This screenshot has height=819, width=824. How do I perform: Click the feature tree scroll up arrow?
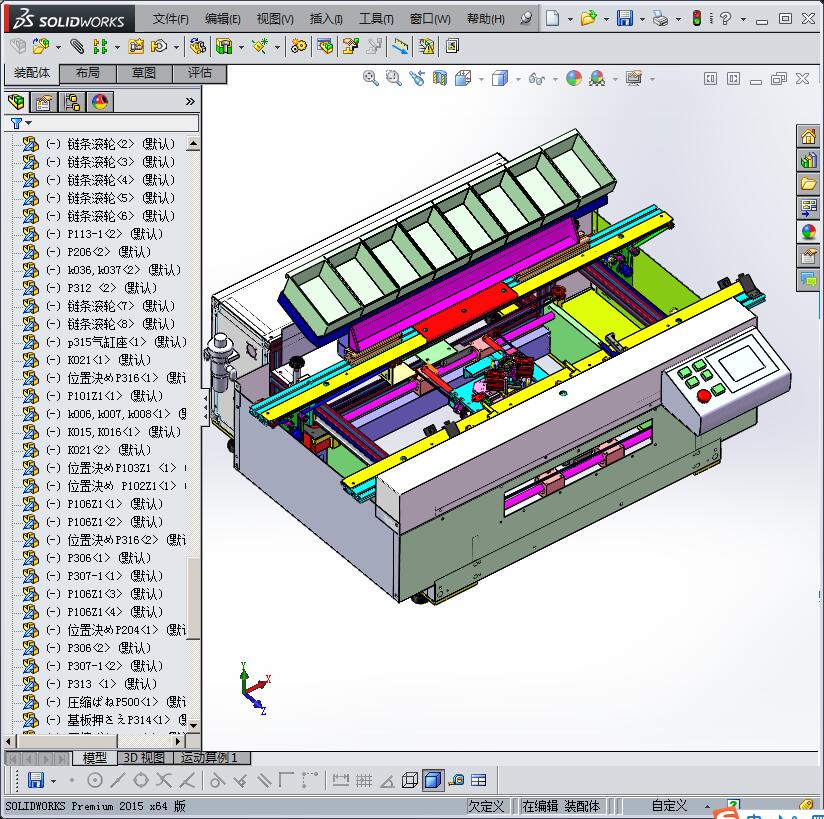[193, 144]
